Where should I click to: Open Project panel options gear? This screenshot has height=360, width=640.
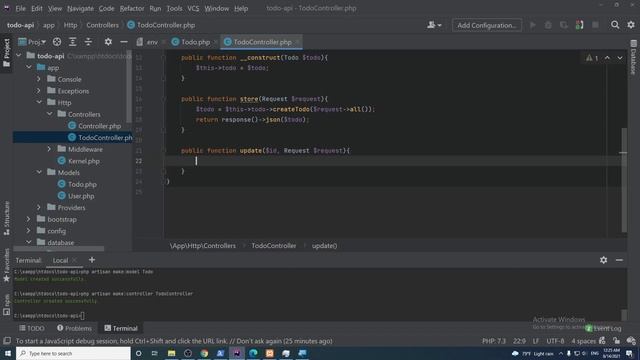pyautogui.click(x=108, y=42)
